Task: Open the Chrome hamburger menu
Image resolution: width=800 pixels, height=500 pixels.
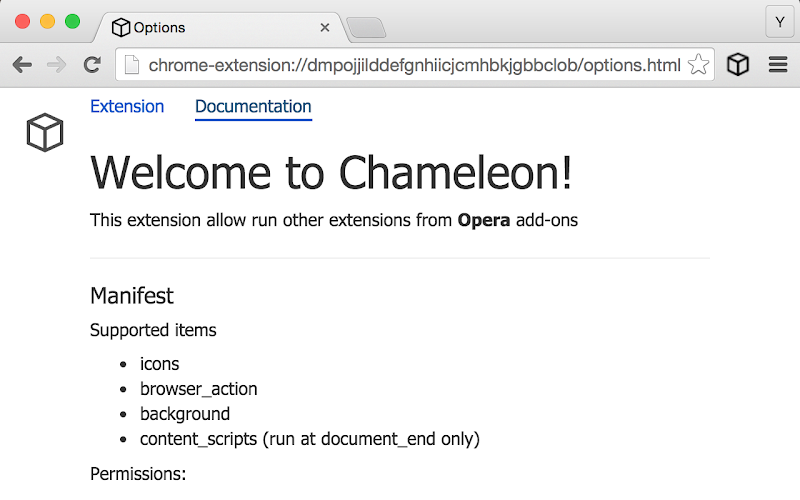Action: (778, 64)
